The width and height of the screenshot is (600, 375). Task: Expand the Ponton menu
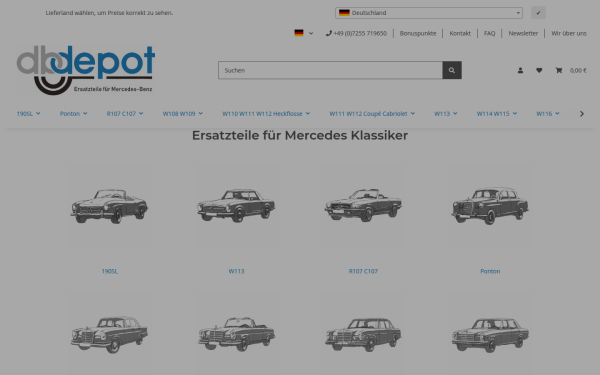click(x=73, y=114)
